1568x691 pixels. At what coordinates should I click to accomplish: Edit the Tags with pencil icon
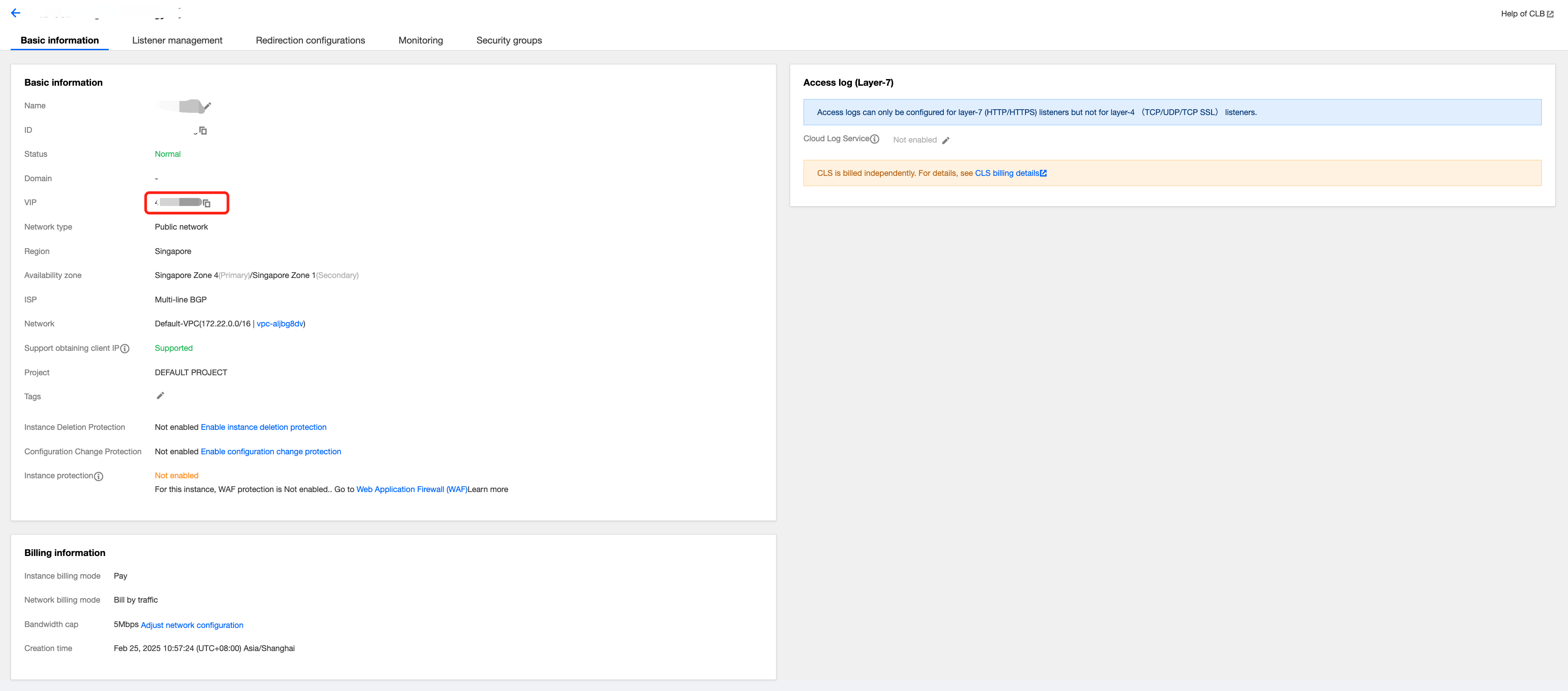(x=160, y=396)
